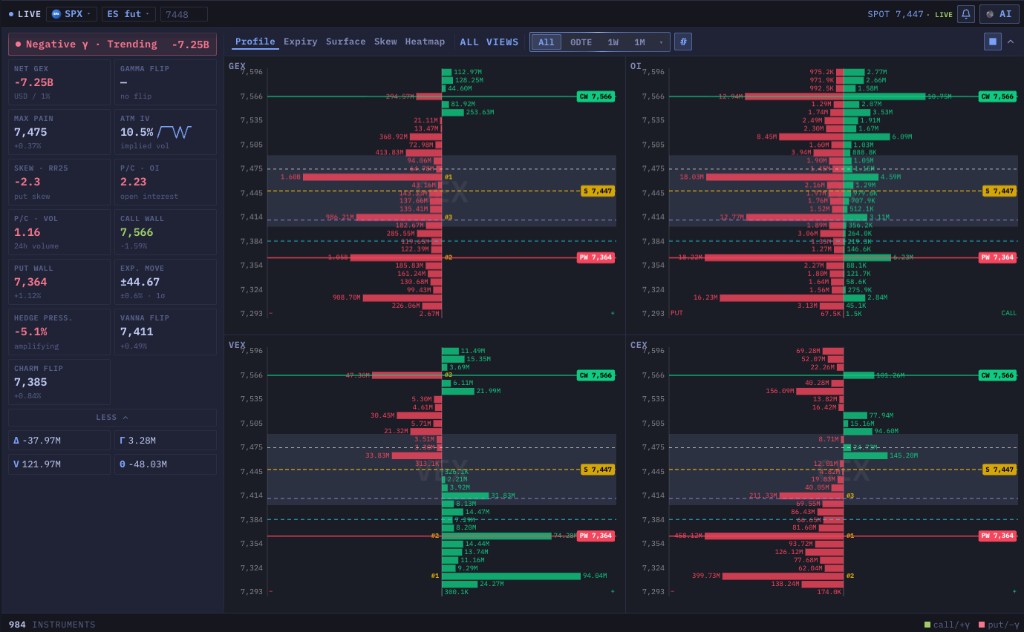Select the All expiry filter
The image size is (1024, 632).
(x=546, y=42)
